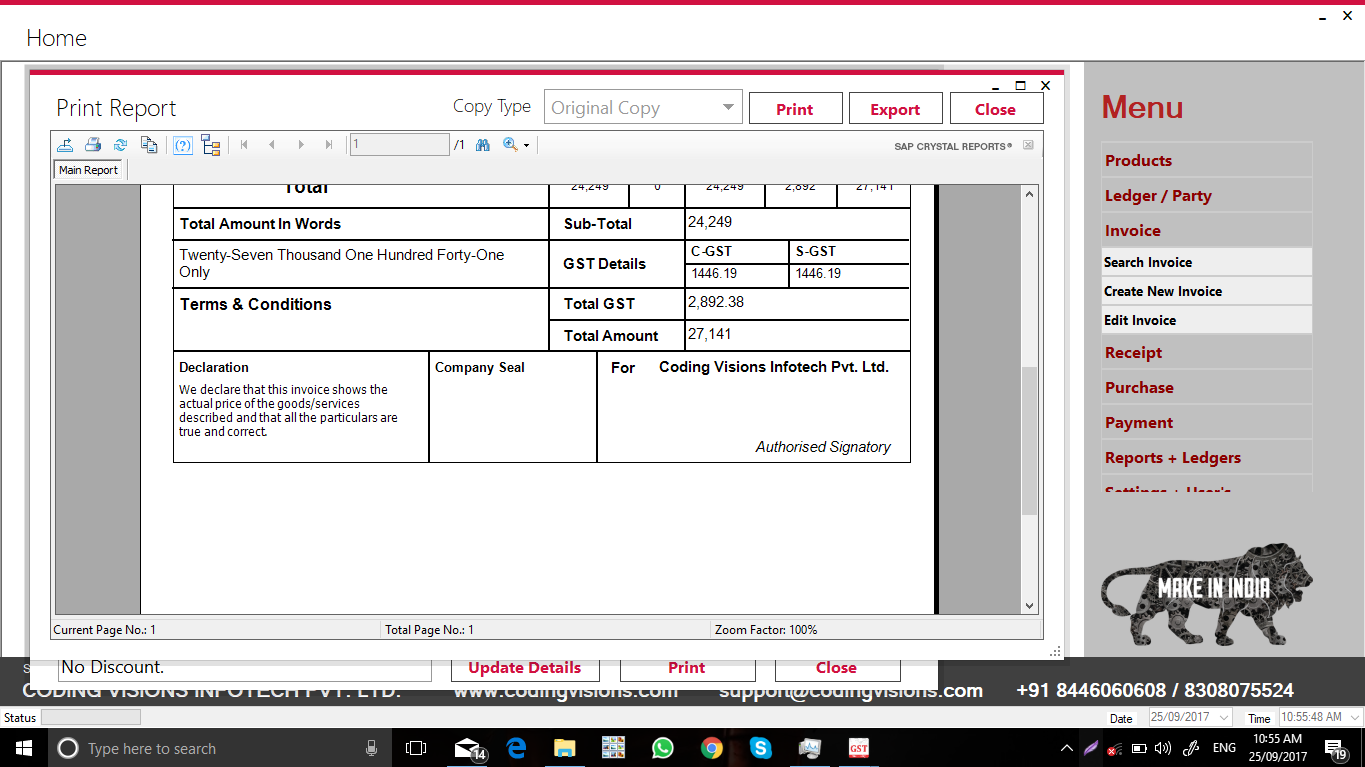Copy report content with the copy icon
Image resolution: width=1365 pixels, height=767 pixels.
[149, 145]
